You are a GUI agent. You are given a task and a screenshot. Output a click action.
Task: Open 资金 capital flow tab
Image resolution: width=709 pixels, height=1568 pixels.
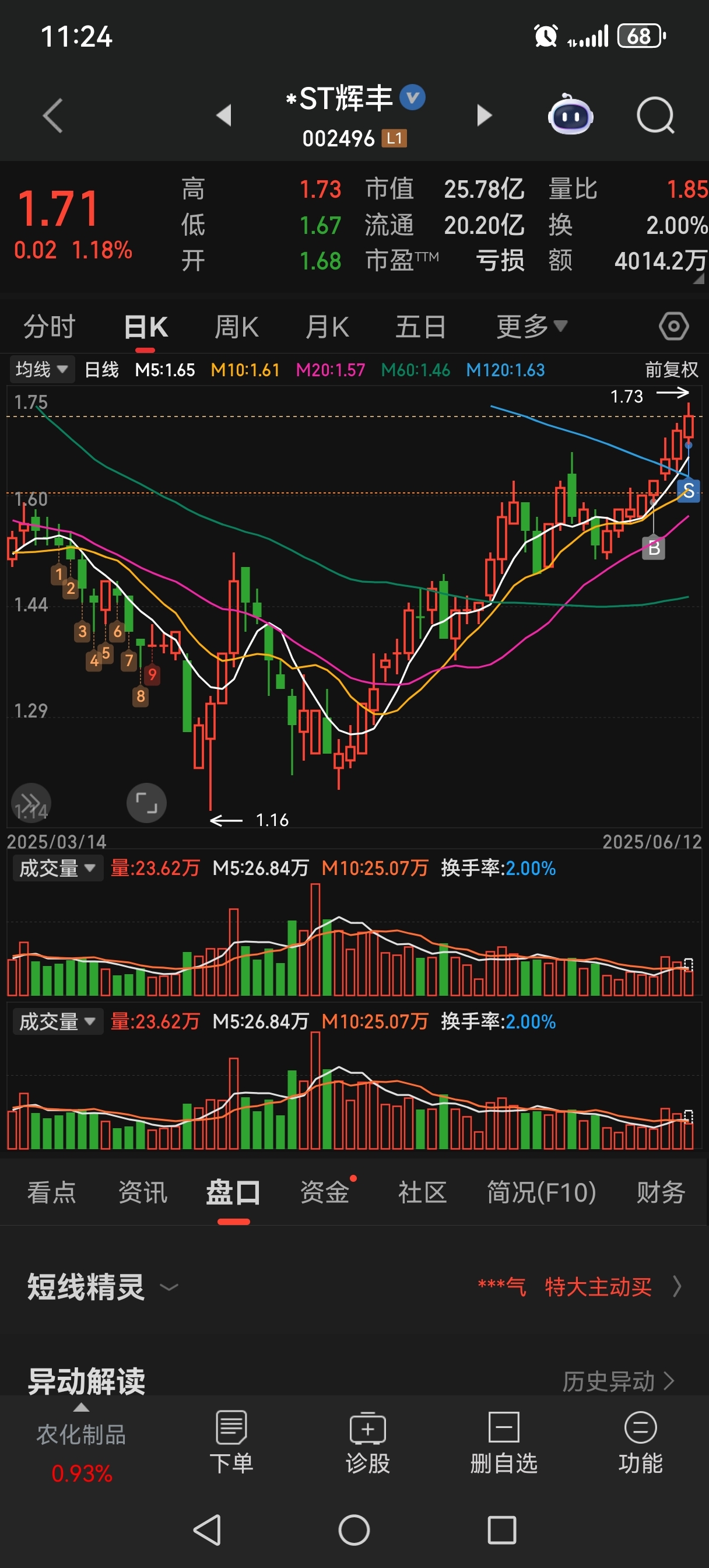coord(325,1192)
